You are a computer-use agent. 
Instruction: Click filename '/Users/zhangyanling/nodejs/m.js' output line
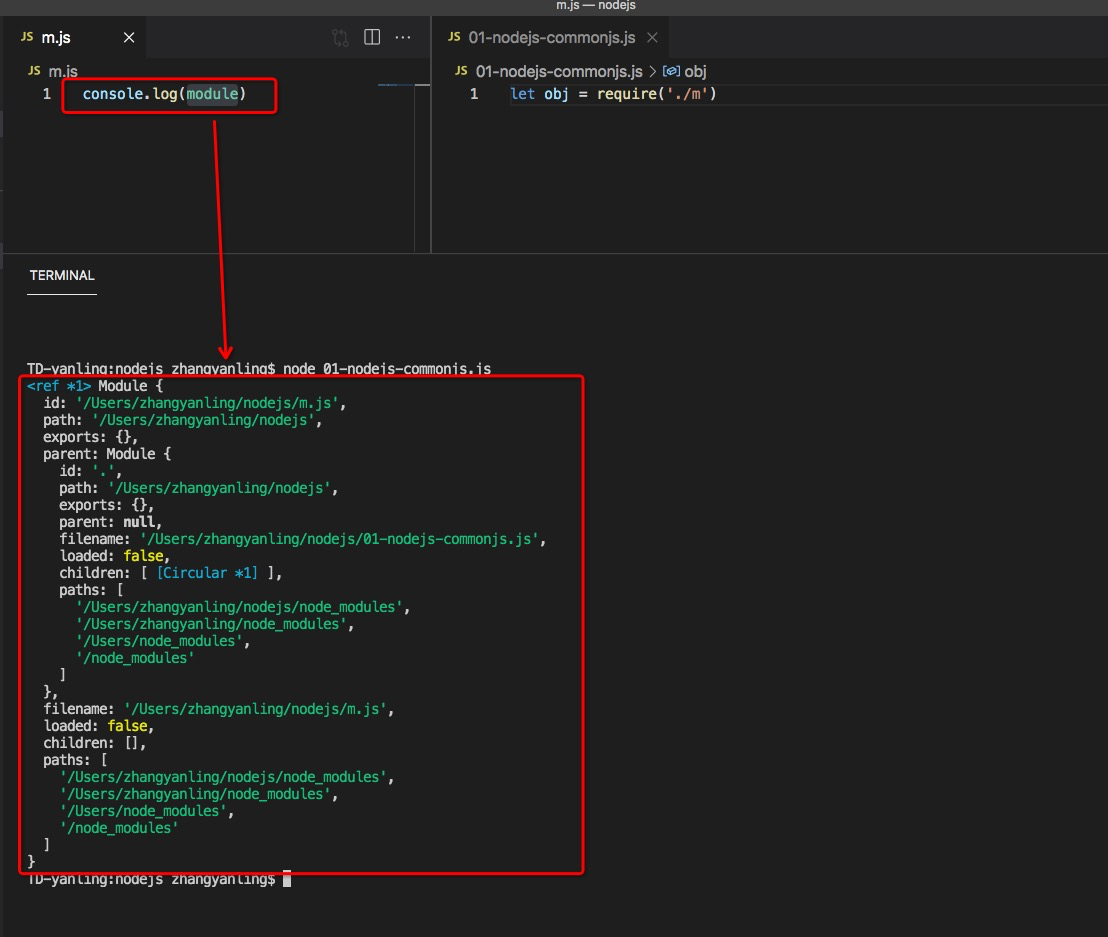[x=218, y=709]
